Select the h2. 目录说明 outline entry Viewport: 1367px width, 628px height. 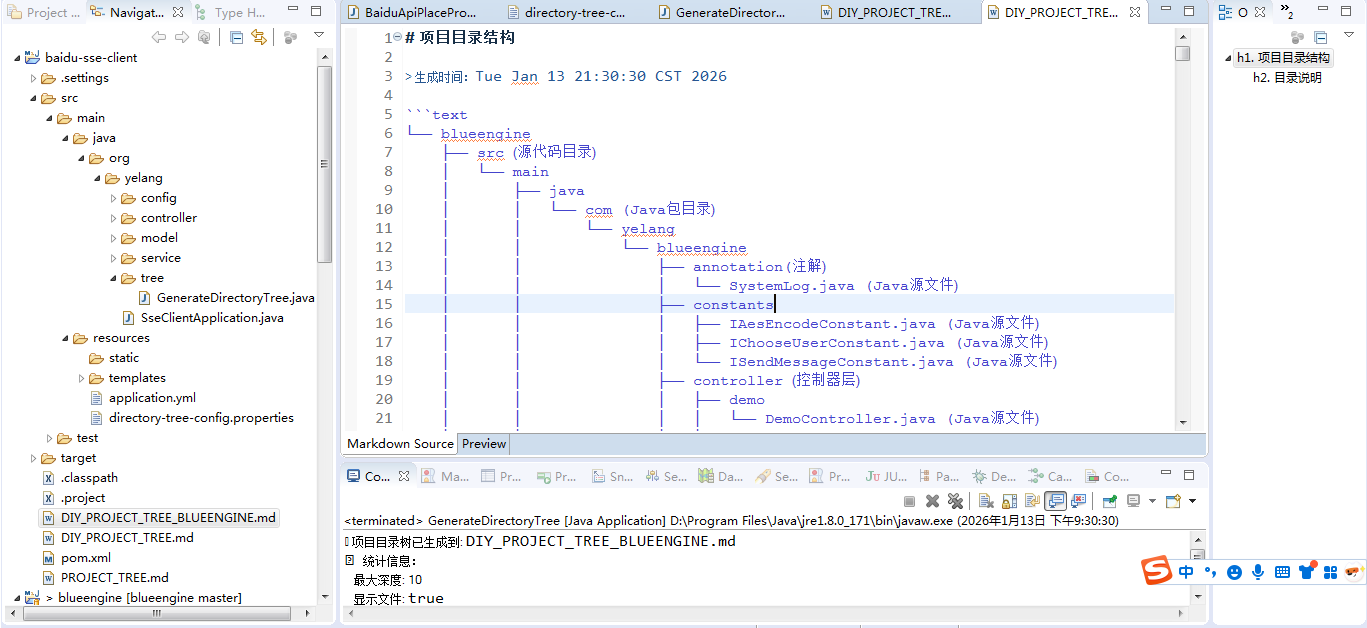click(1287, 78)
